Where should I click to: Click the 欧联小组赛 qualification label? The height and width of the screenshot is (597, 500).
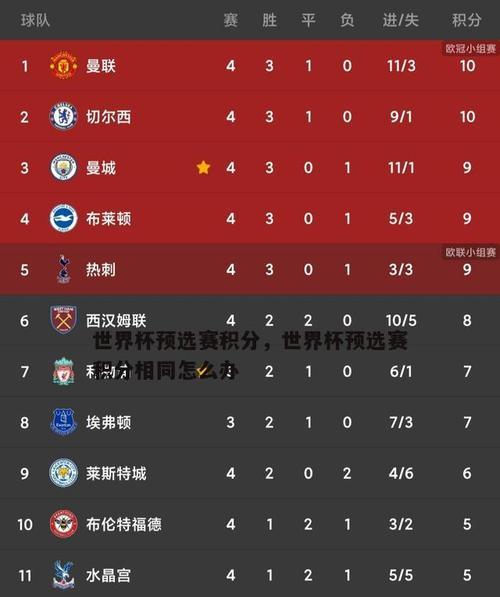click(471, 252)
